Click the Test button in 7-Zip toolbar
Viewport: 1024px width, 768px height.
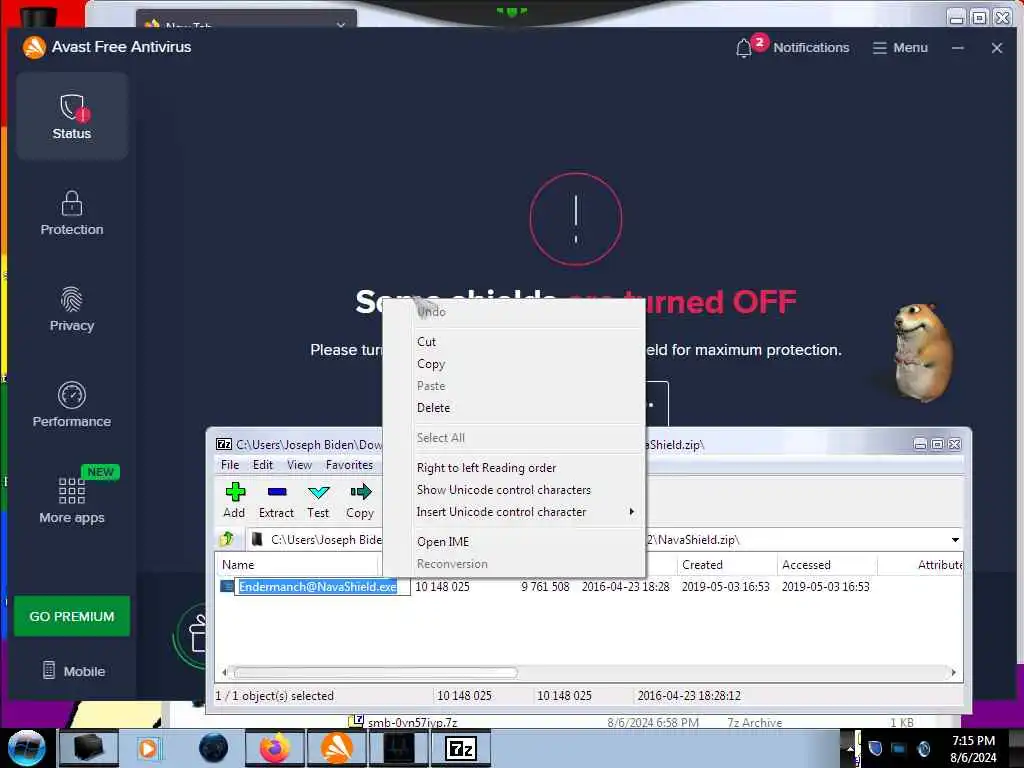(318, 501)
